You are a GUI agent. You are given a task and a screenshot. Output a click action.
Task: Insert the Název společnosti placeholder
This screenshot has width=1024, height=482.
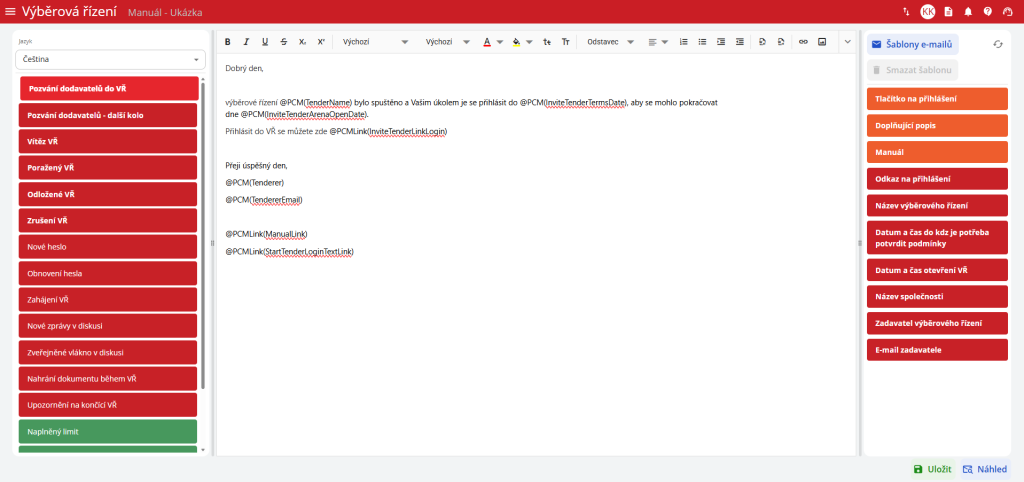[937, 297]
